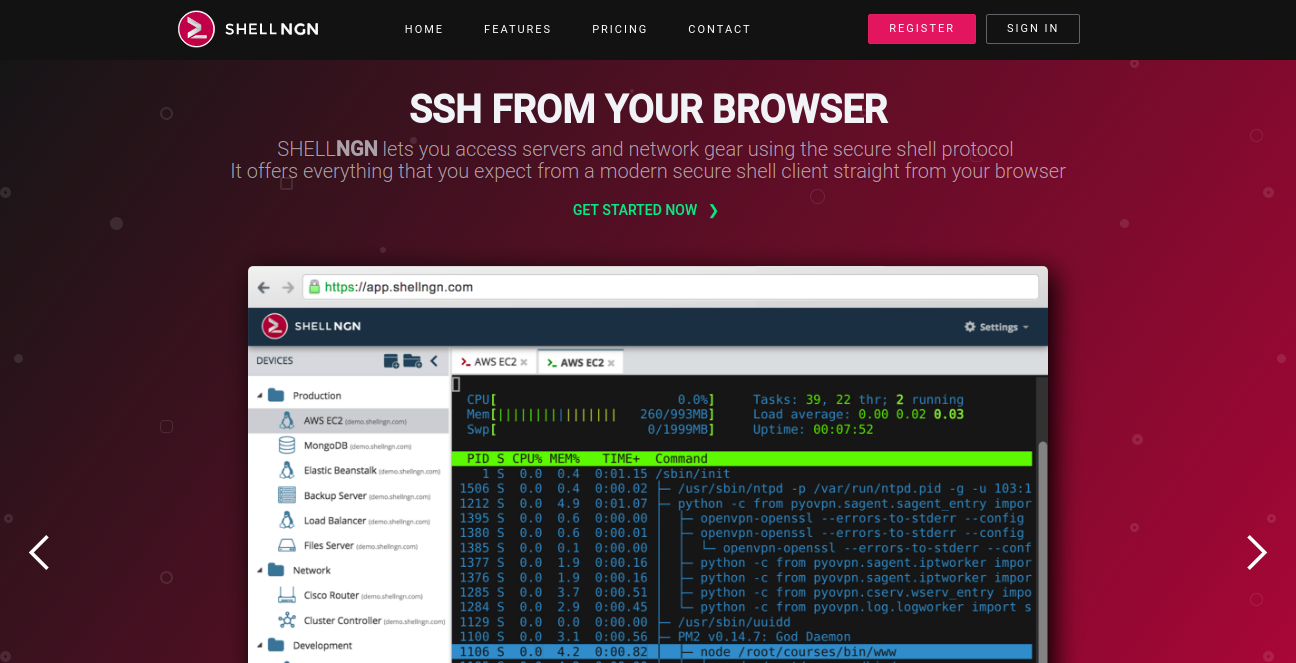The height and width of the screenshot is (663, 1296).
Task: Click the SIGN IN button
Action: pos(1032,29)
